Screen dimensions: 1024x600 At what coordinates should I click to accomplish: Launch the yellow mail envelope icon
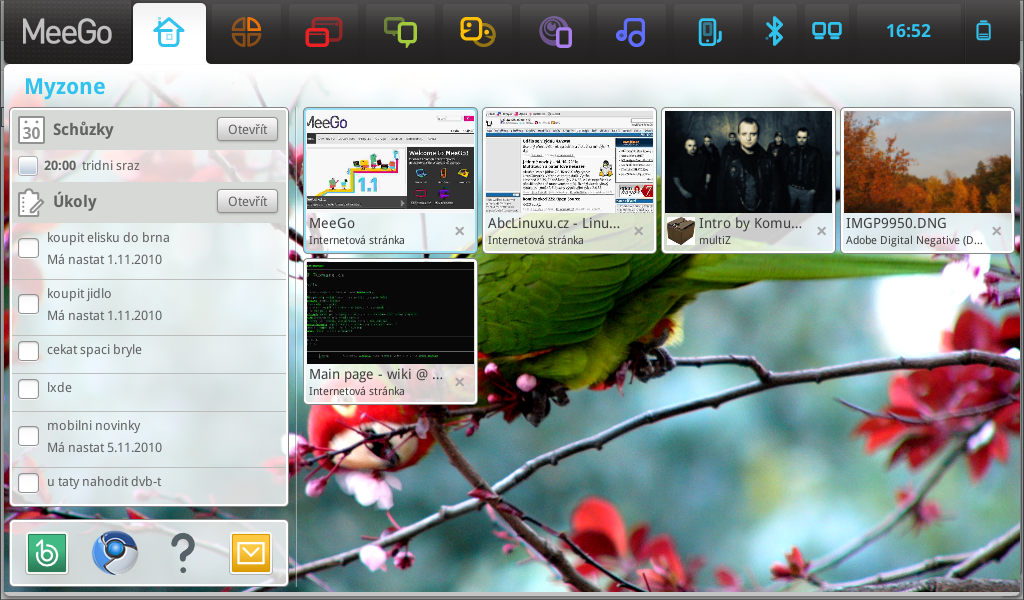[x=251, y=553]
